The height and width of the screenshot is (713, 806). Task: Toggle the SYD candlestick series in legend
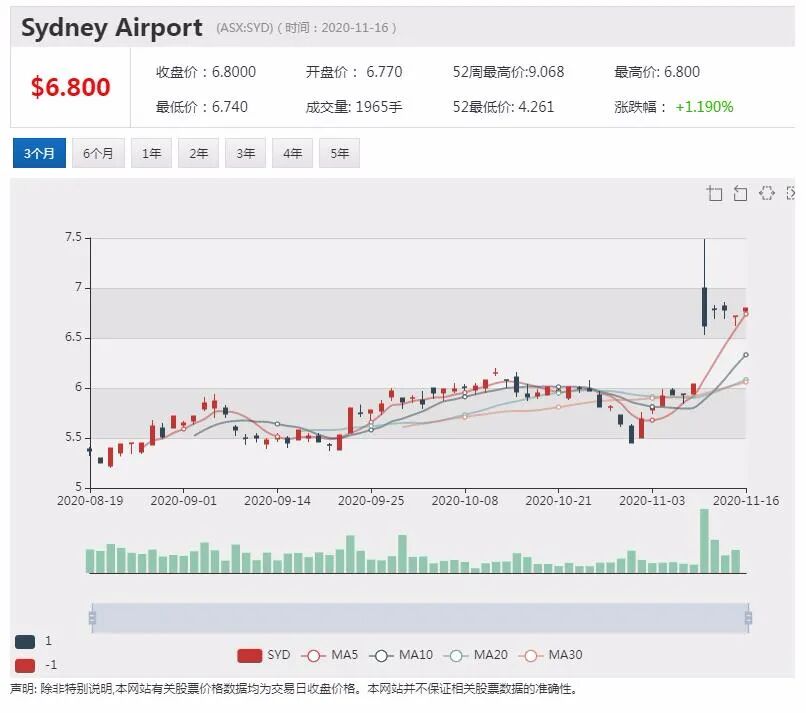point(264,655)
